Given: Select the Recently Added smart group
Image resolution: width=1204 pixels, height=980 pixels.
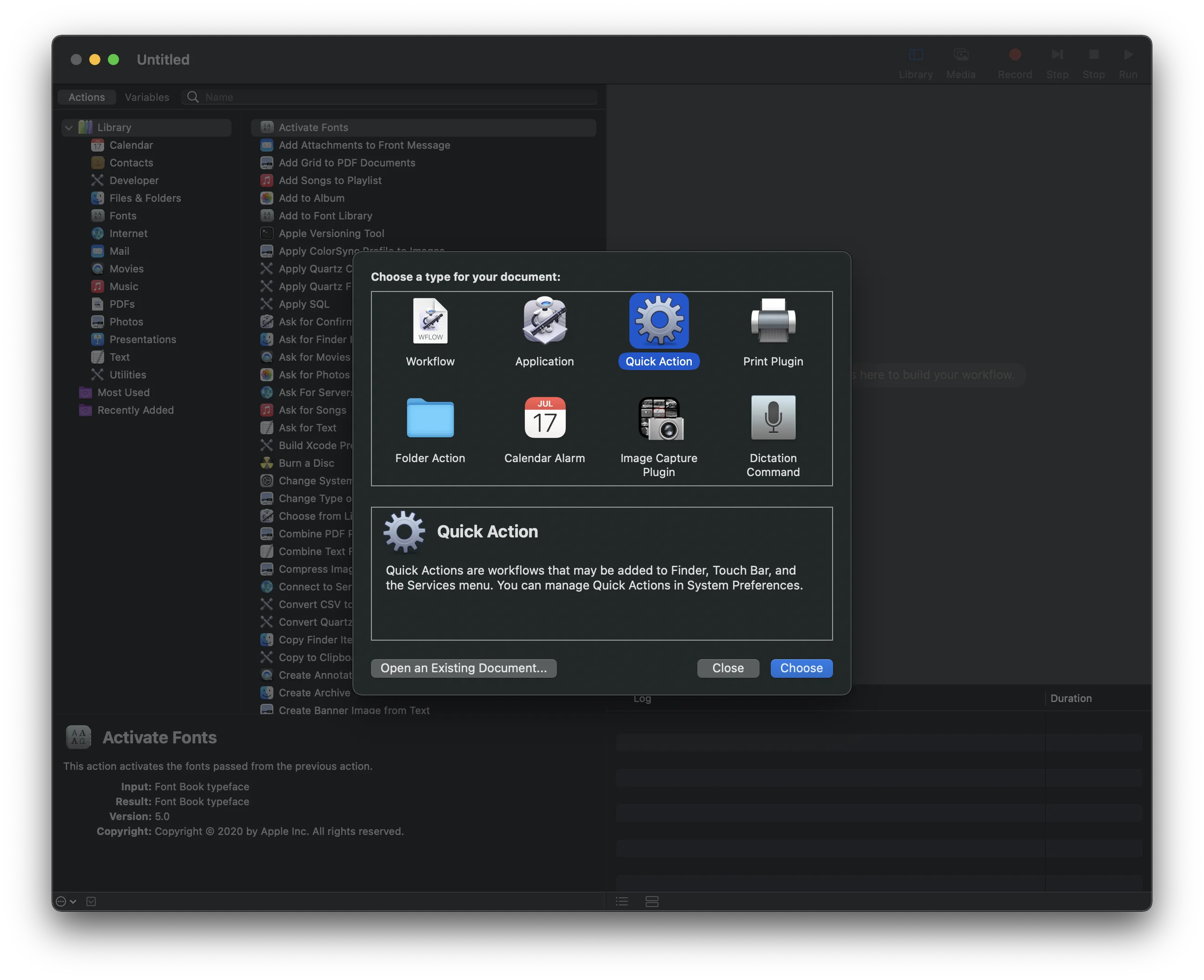Looking at the screenshot, I should pyautogui.click(x=135, y=411).
